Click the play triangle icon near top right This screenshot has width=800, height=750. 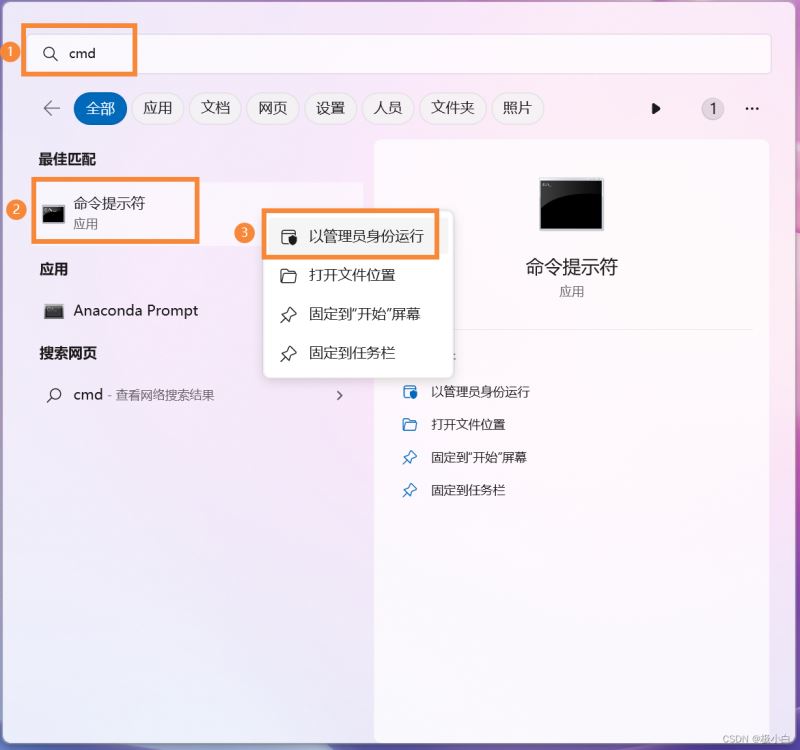[656, 108]
